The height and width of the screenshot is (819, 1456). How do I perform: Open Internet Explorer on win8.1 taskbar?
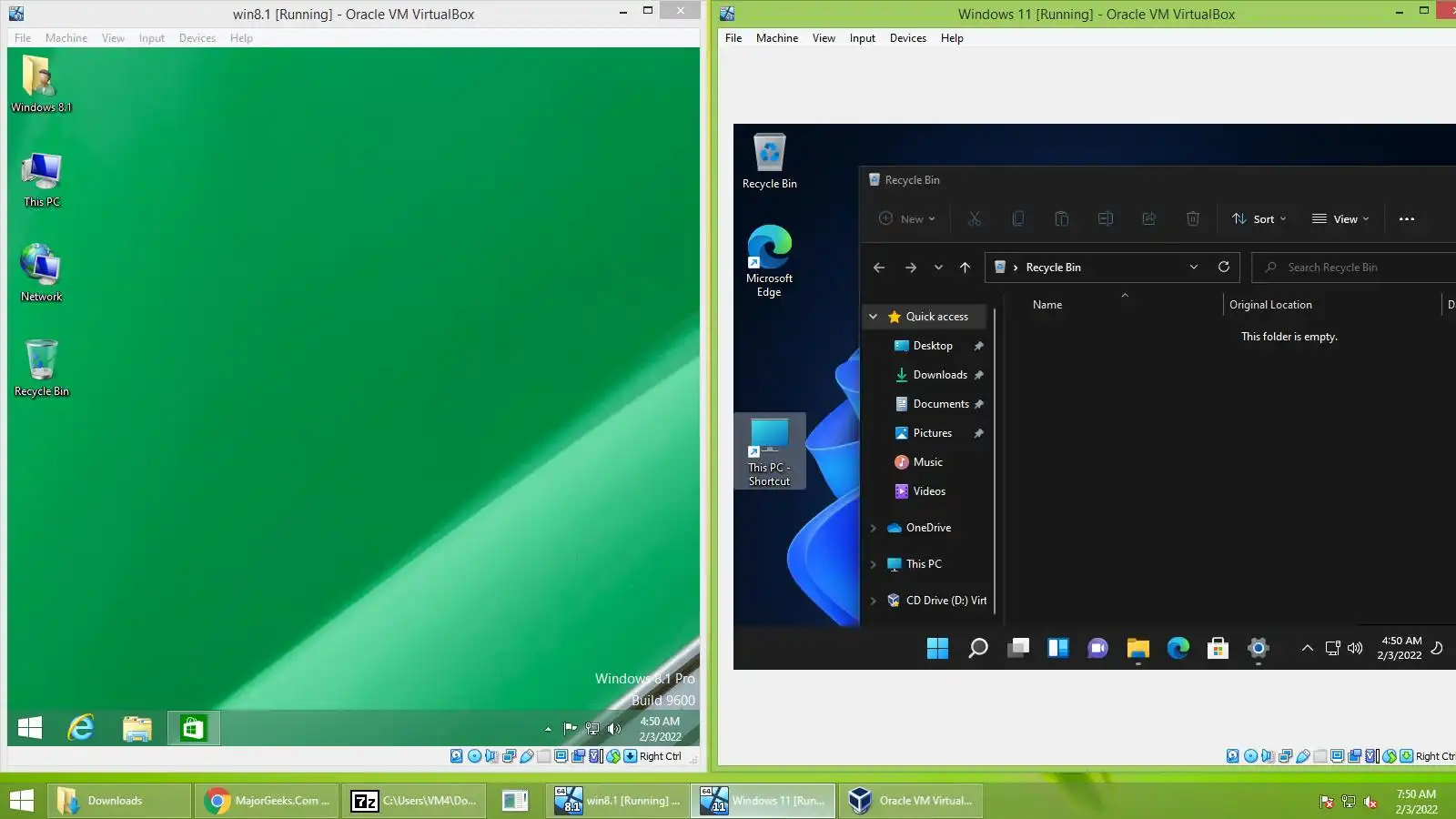pos(82,728)
